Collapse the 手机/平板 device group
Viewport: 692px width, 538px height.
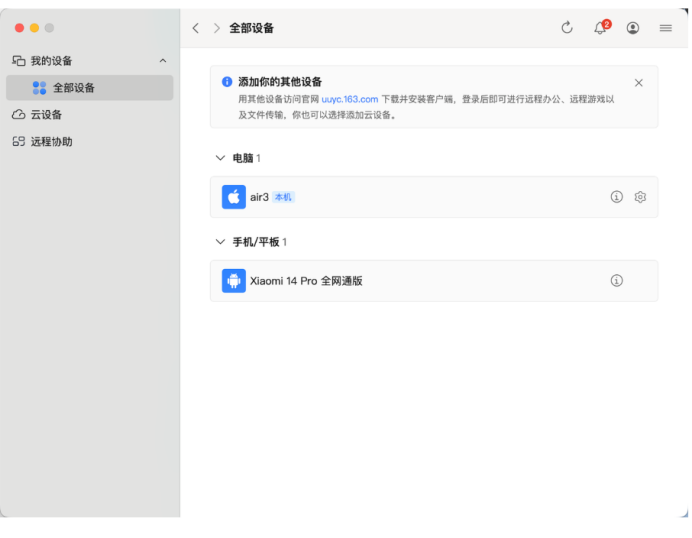(221, 242)
